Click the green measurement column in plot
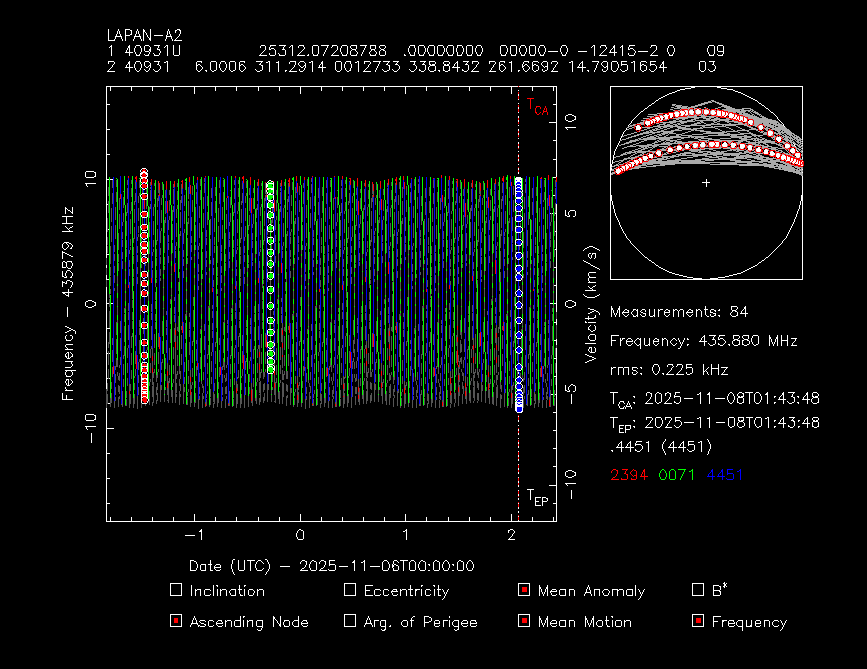The image size is (867, 669). (x=270, y=278)
